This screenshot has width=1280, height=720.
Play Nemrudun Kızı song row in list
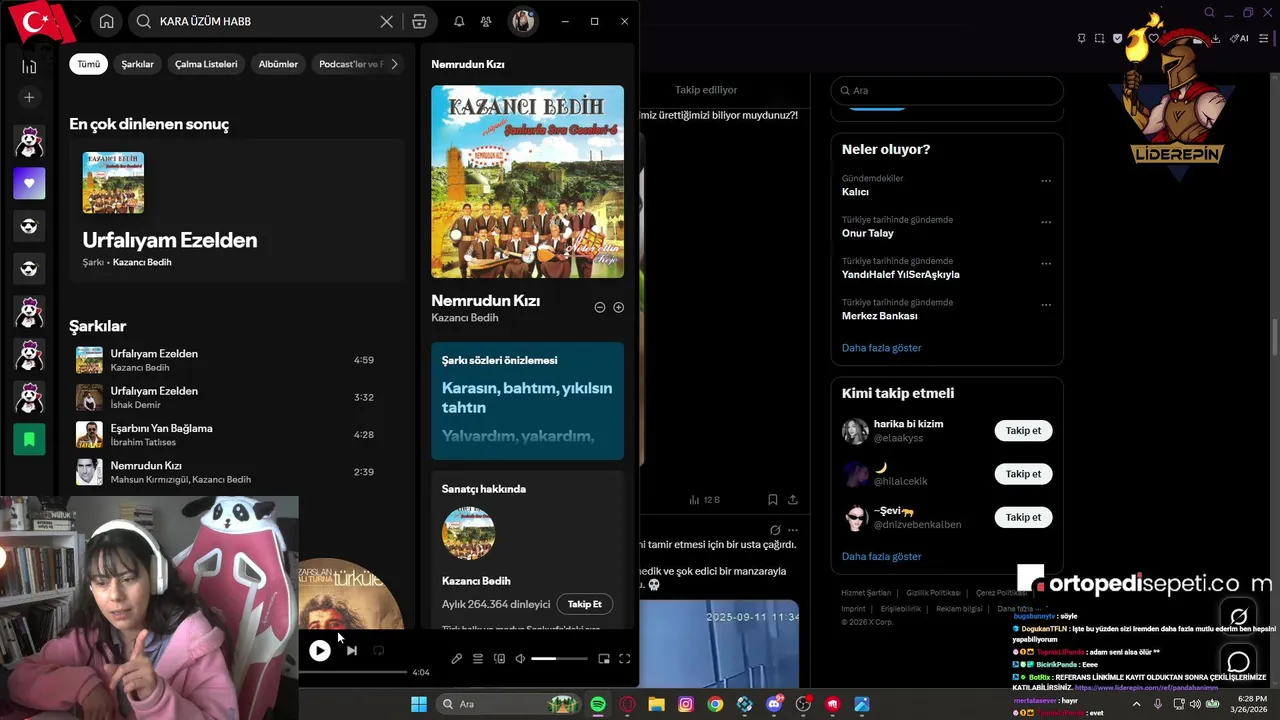click(x=237, y=472)
